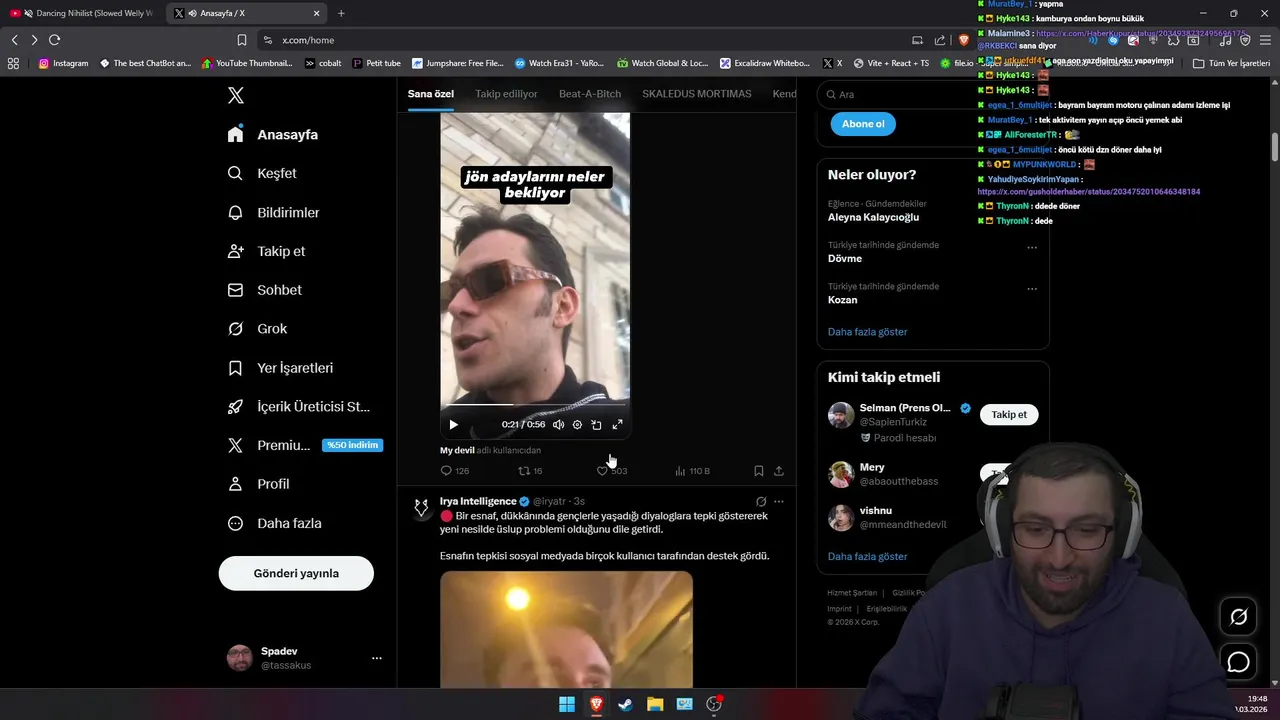Reload the page

tap(54, 40)
